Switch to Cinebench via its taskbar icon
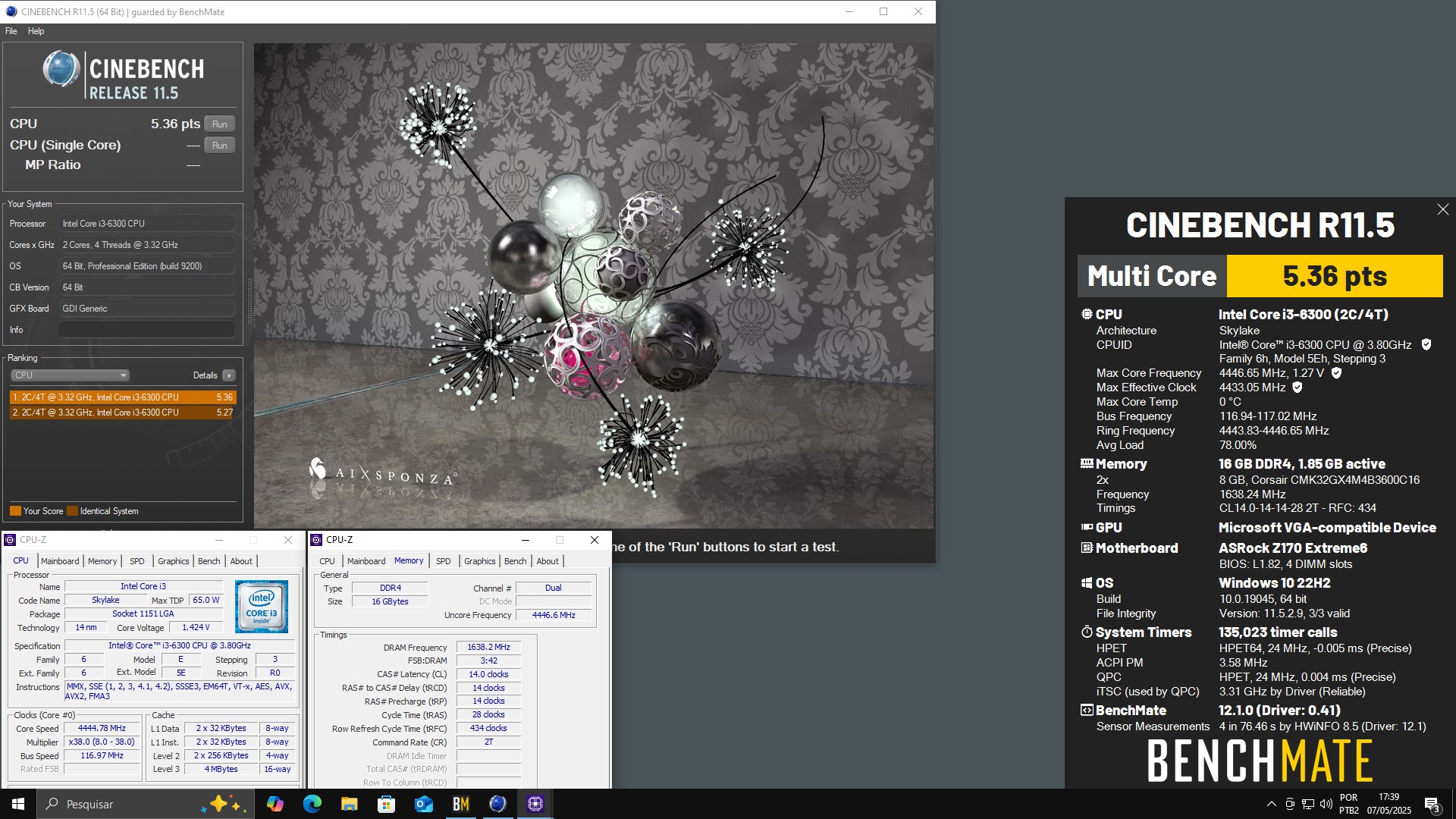The image size is (1456, 819). tap(497, 804)
